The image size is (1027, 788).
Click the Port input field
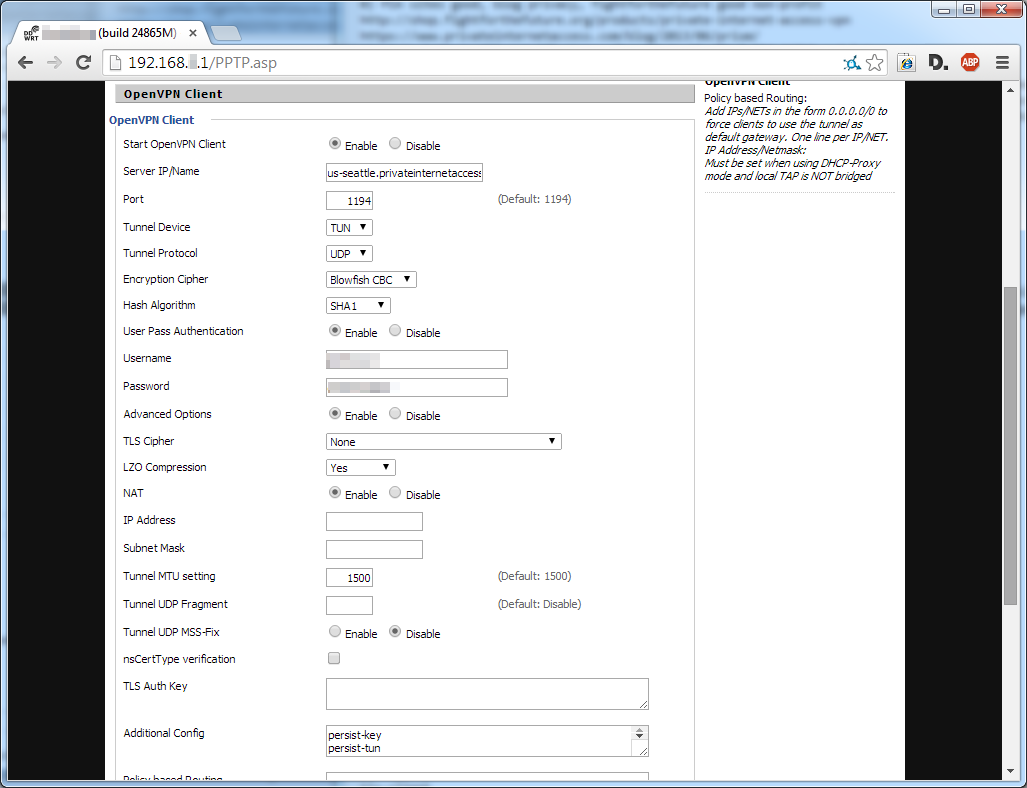348,200
